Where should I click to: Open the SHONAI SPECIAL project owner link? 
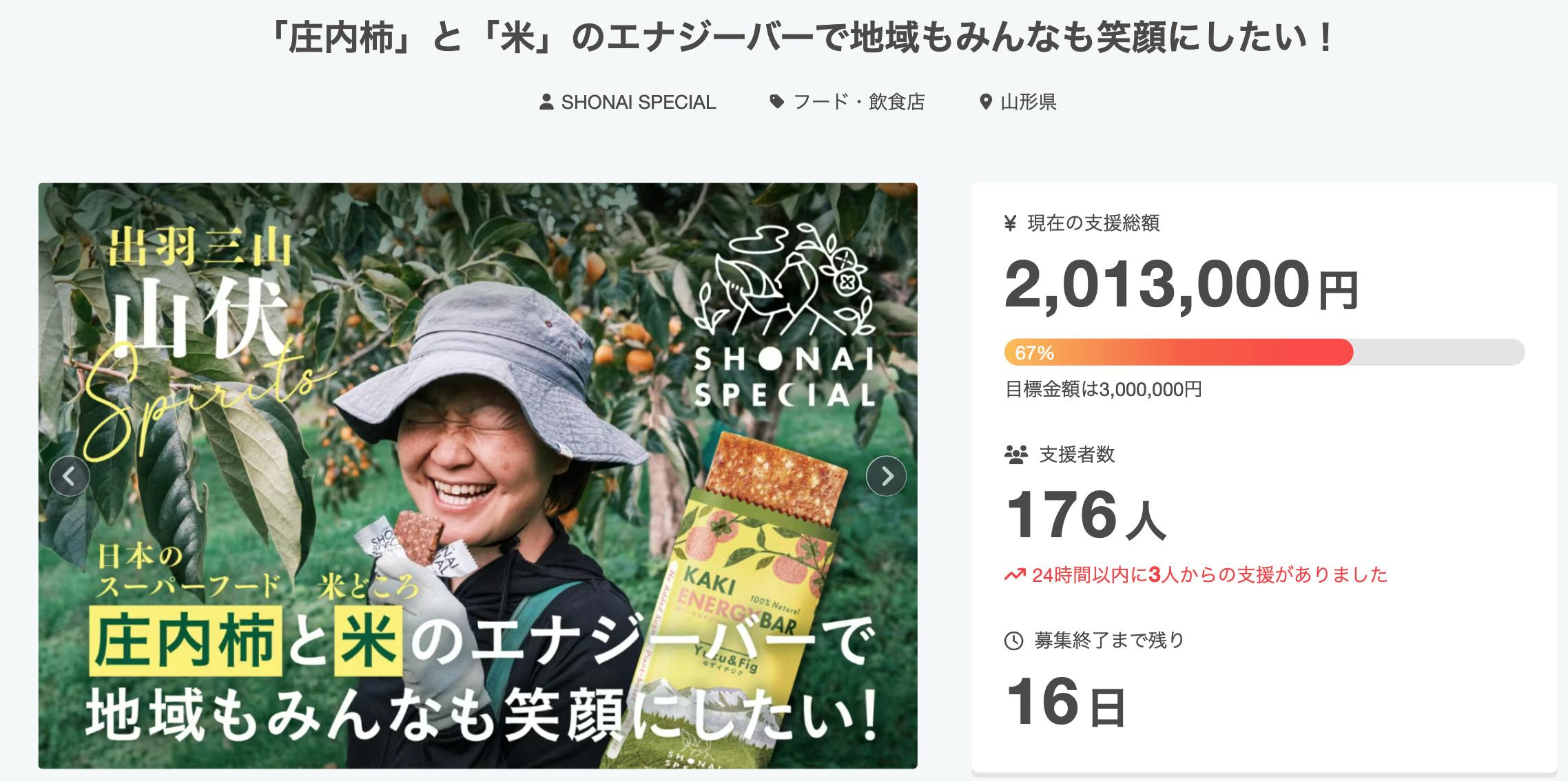[x=638, y=103]
